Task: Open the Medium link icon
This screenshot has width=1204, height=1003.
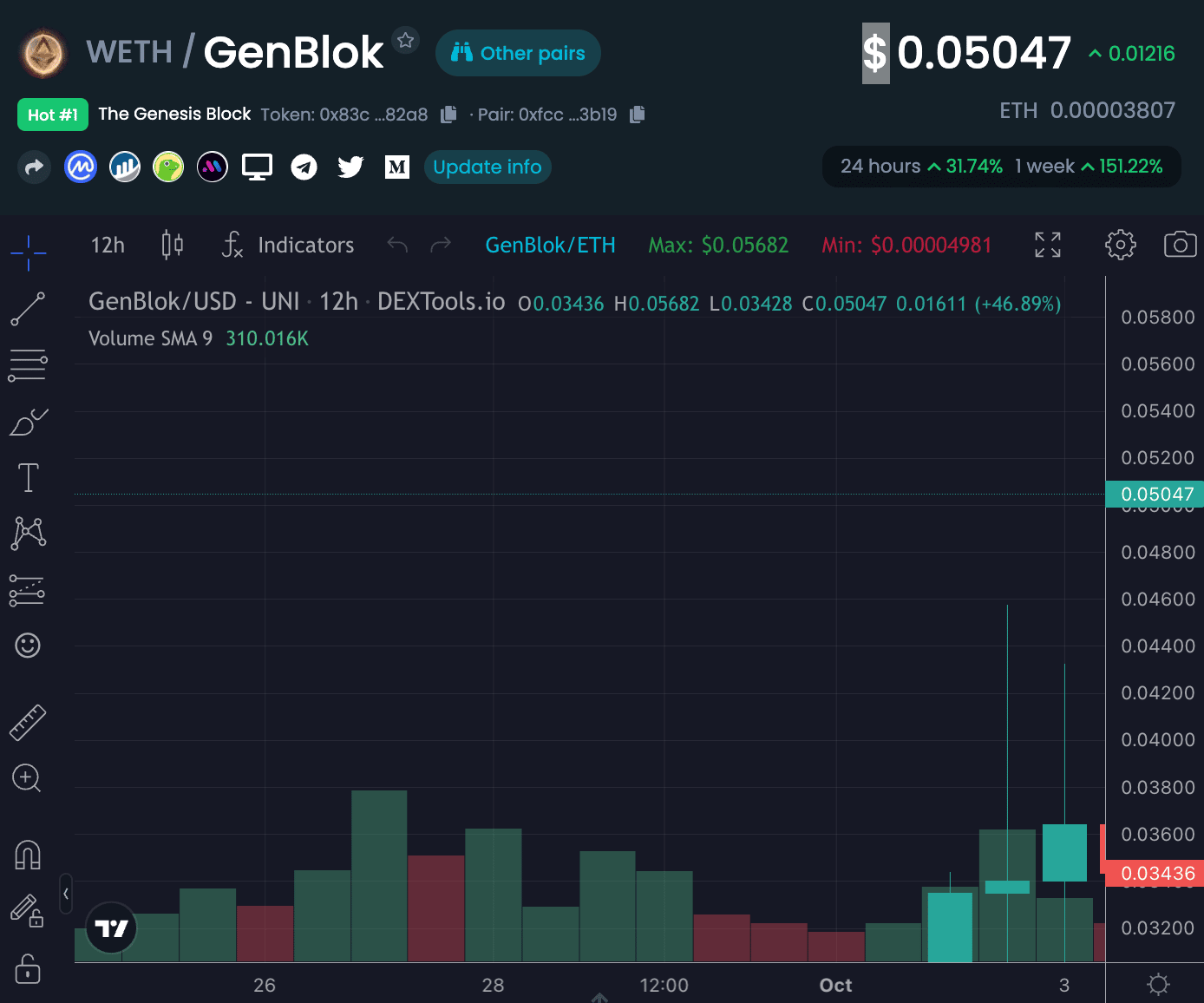Action: coord(397,167)
